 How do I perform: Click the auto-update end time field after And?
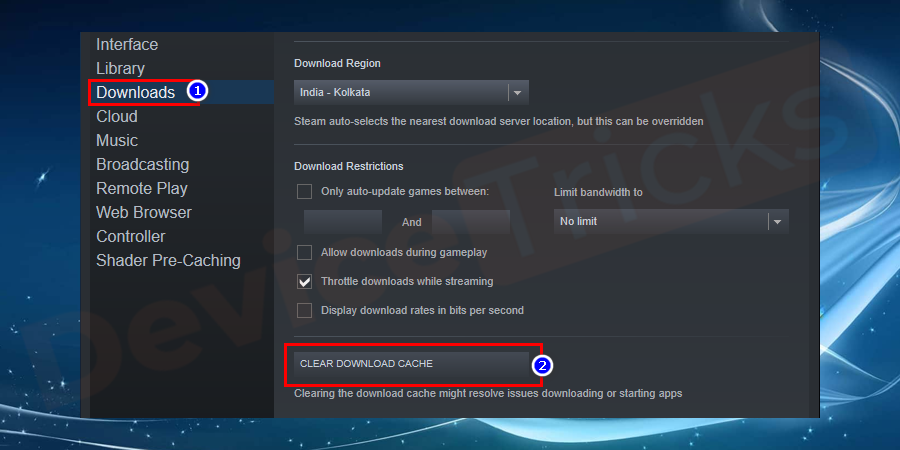click(471, 222)
